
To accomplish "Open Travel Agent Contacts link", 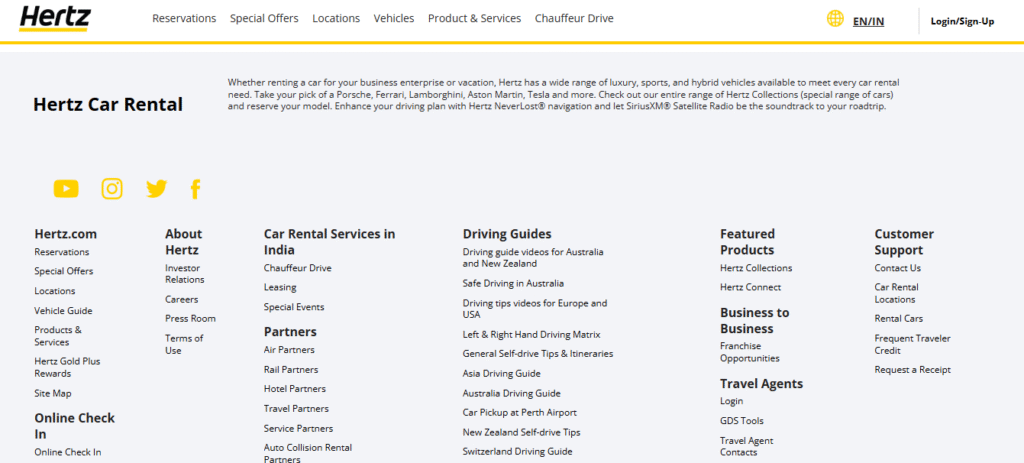I will click(746, 447).
